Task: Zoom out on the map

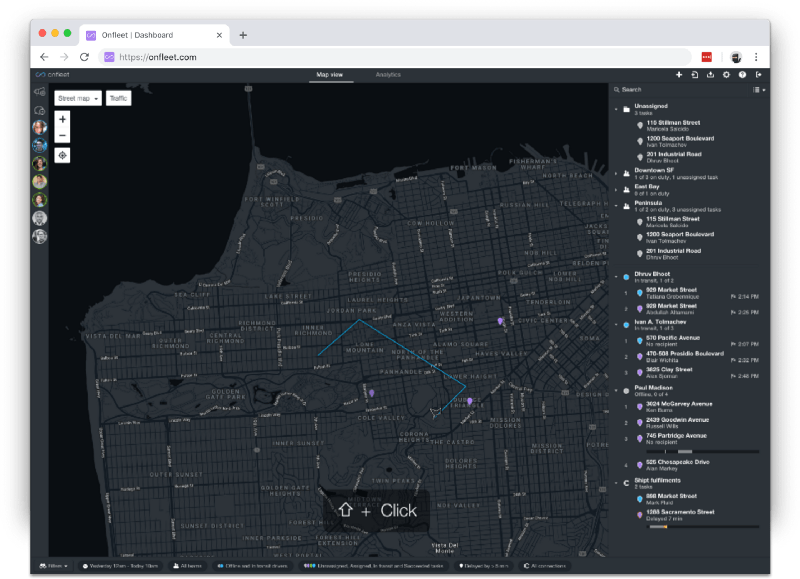Action: click(63, 135)
